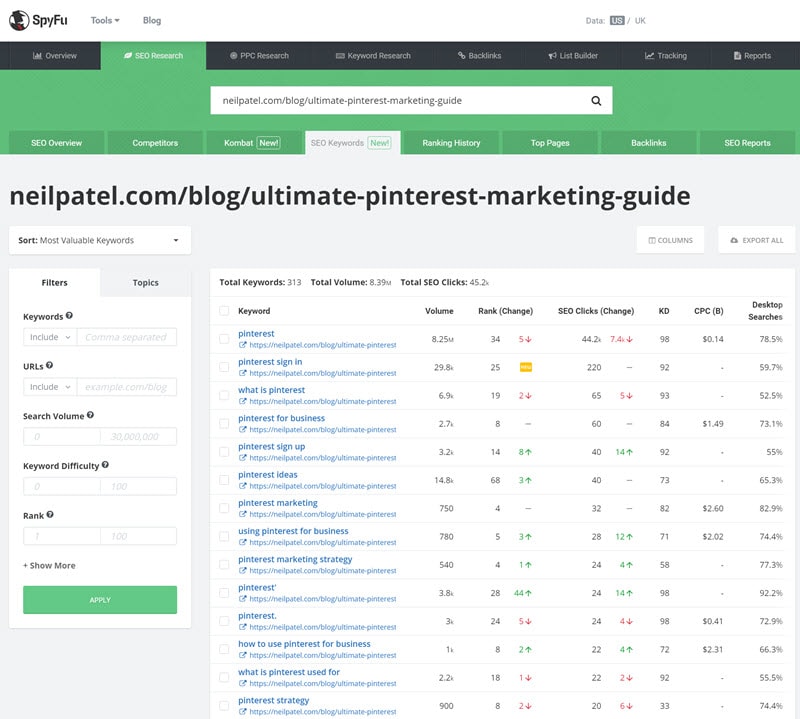This screenshot has width=800, height=719.
Task: Click the bar chart icon on Overview
Action: pyautogui.click(x=37, y=56)
